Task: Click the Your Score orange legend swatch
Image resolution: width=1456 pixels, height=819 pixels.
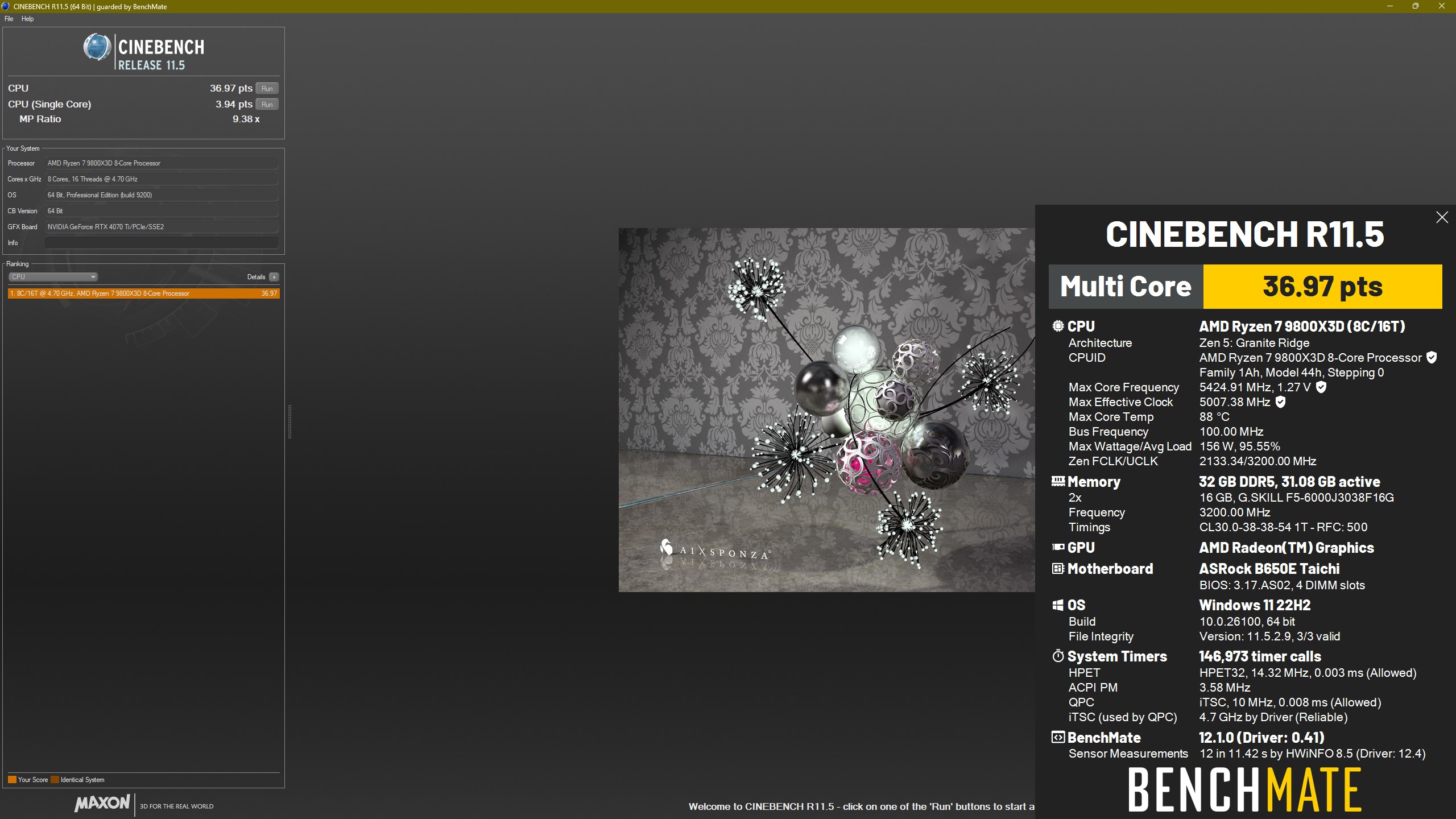Action: click(x=12, y=780)
